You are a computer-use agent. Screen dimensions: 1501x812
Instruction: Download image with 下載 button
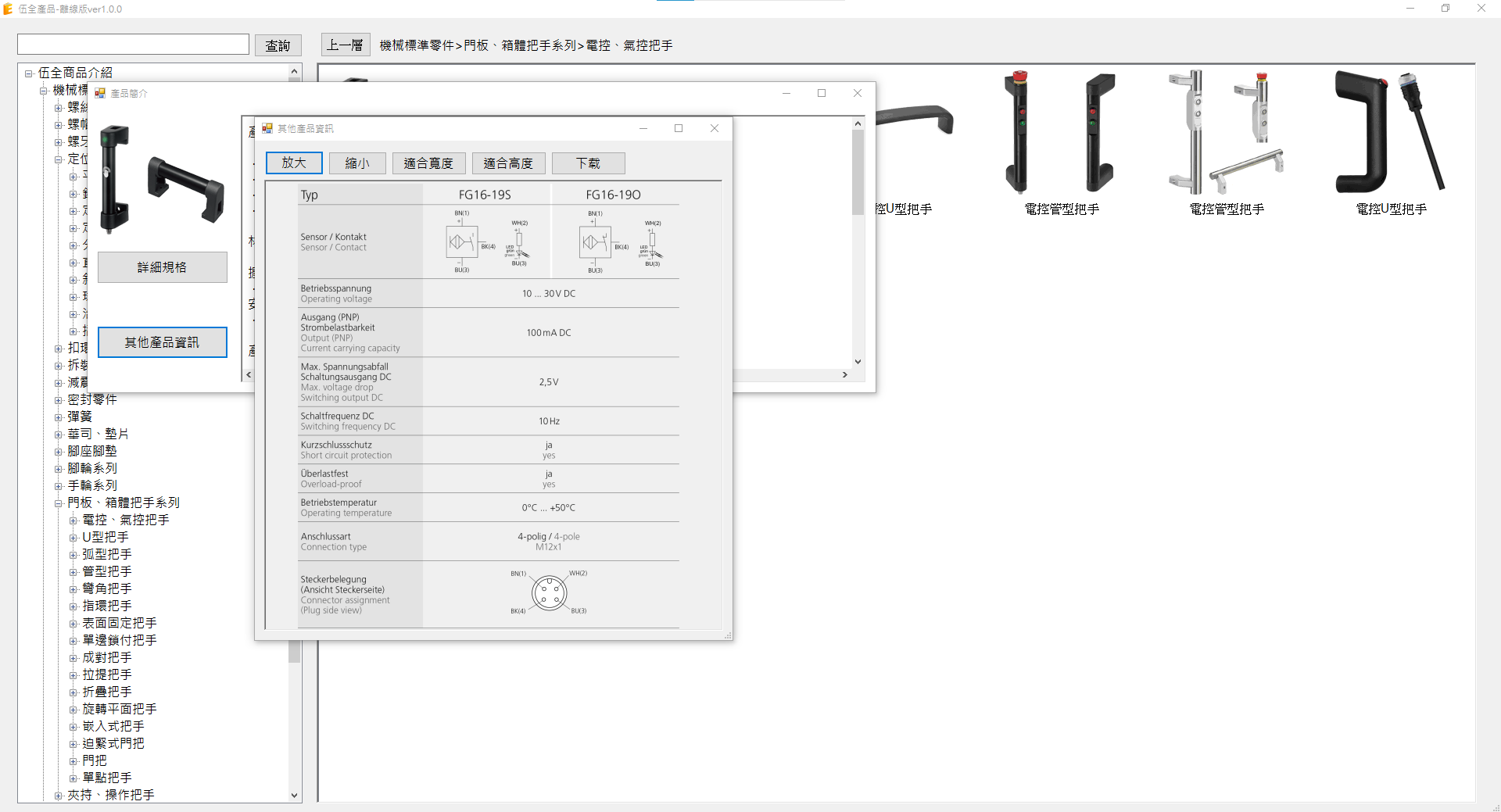pyautogui.click(x=588, y=163)
